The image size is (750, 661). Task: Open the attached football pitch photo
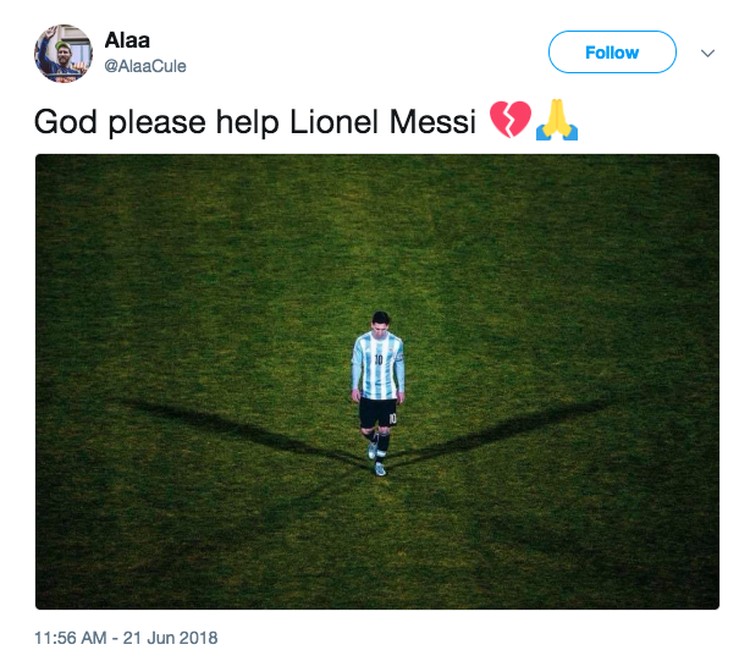pyautogui.click(x=377, y=381)
